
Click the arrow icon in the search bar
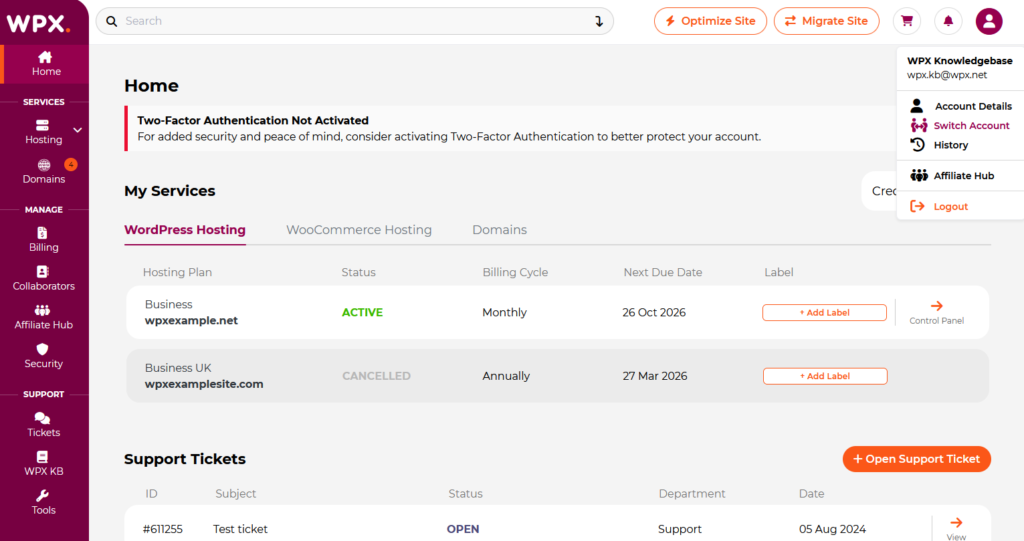point(599,22)
